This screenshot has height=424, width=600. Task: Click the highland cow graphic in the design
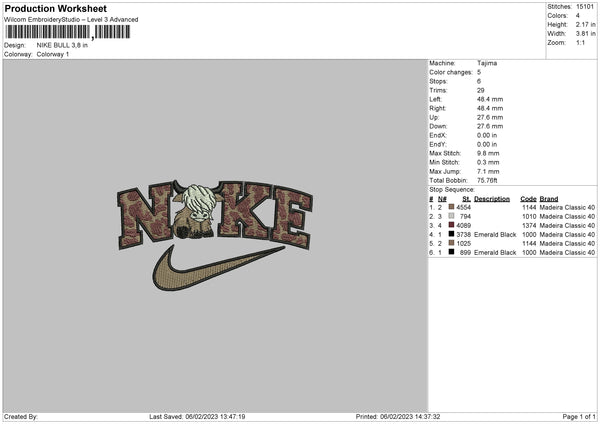194,210
